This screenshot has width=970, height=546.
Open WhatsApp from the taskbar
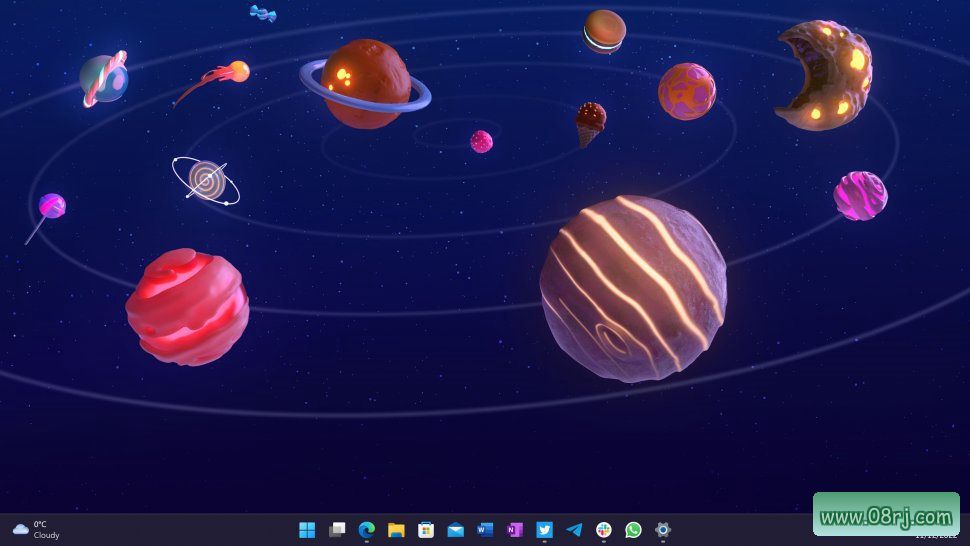[x=633, y=530]
